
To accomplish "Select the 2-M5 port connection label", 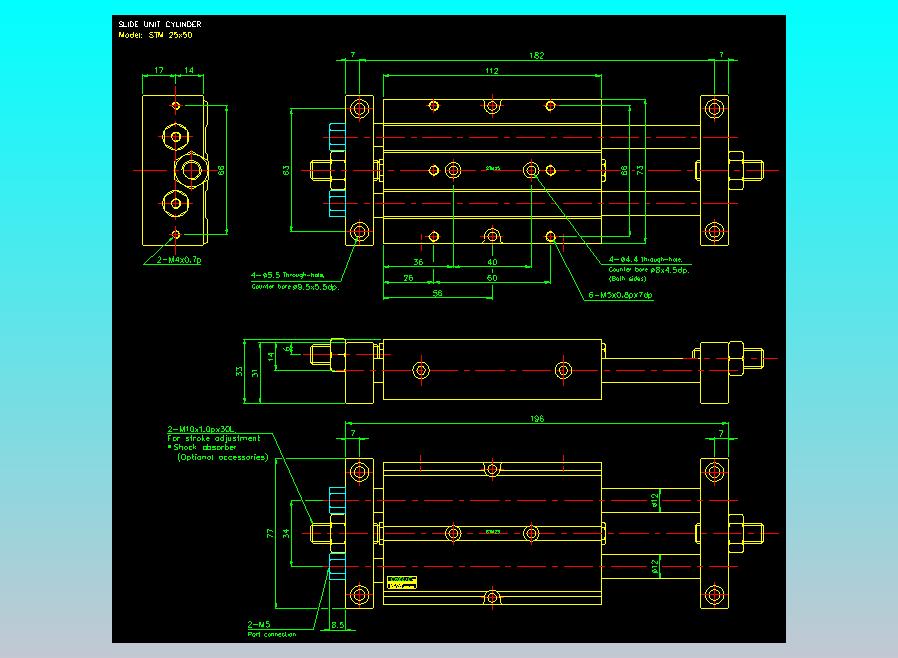I will coord(259,624).
